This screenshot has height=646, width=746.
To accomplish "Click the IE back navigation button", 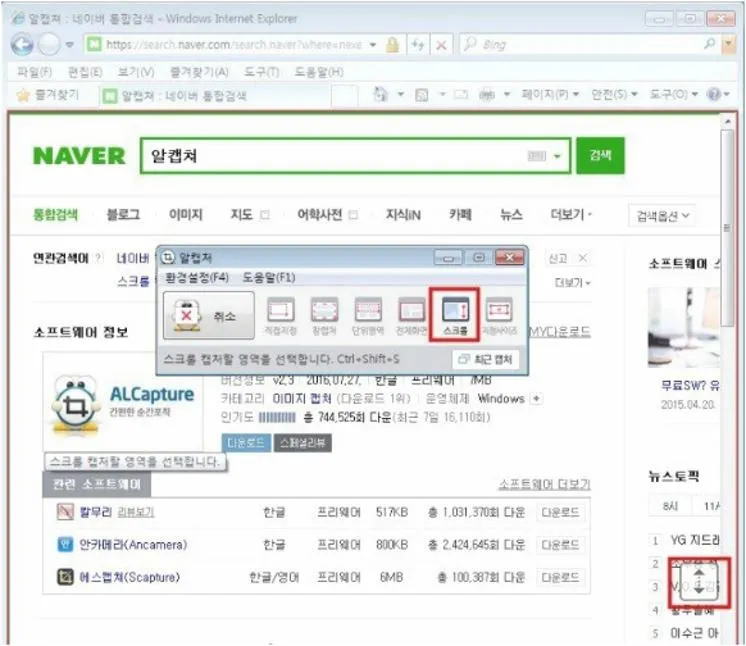I will [22, 45].
